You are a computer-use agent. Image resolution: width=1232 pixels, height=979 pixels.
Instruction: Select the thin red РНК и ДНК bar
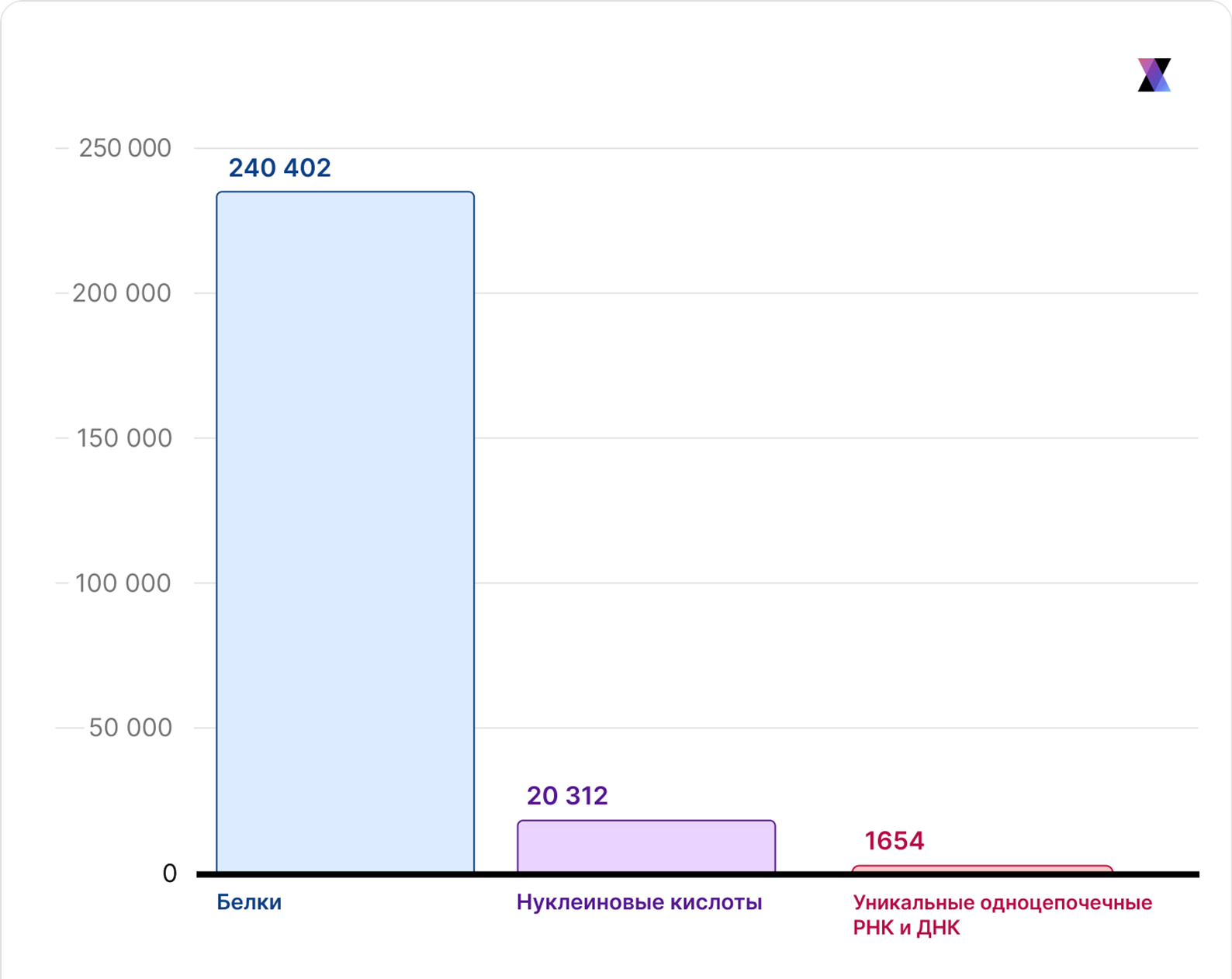[982, 869]
